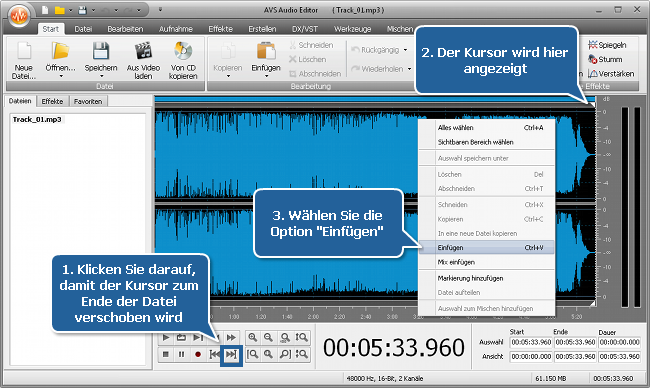This screenshot has width=650, height=388.
Task: Expand the Speichern dropdown arrow
Action: (101, 76)
